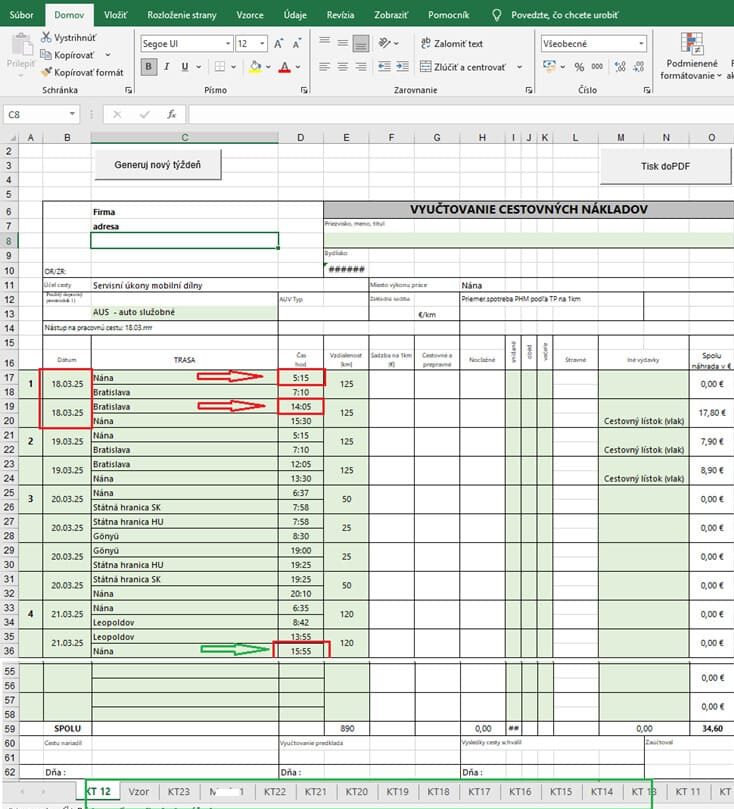Switch to the Rozloženie strany tab
This screenshot has height=809, width=734.
[182, 15]
